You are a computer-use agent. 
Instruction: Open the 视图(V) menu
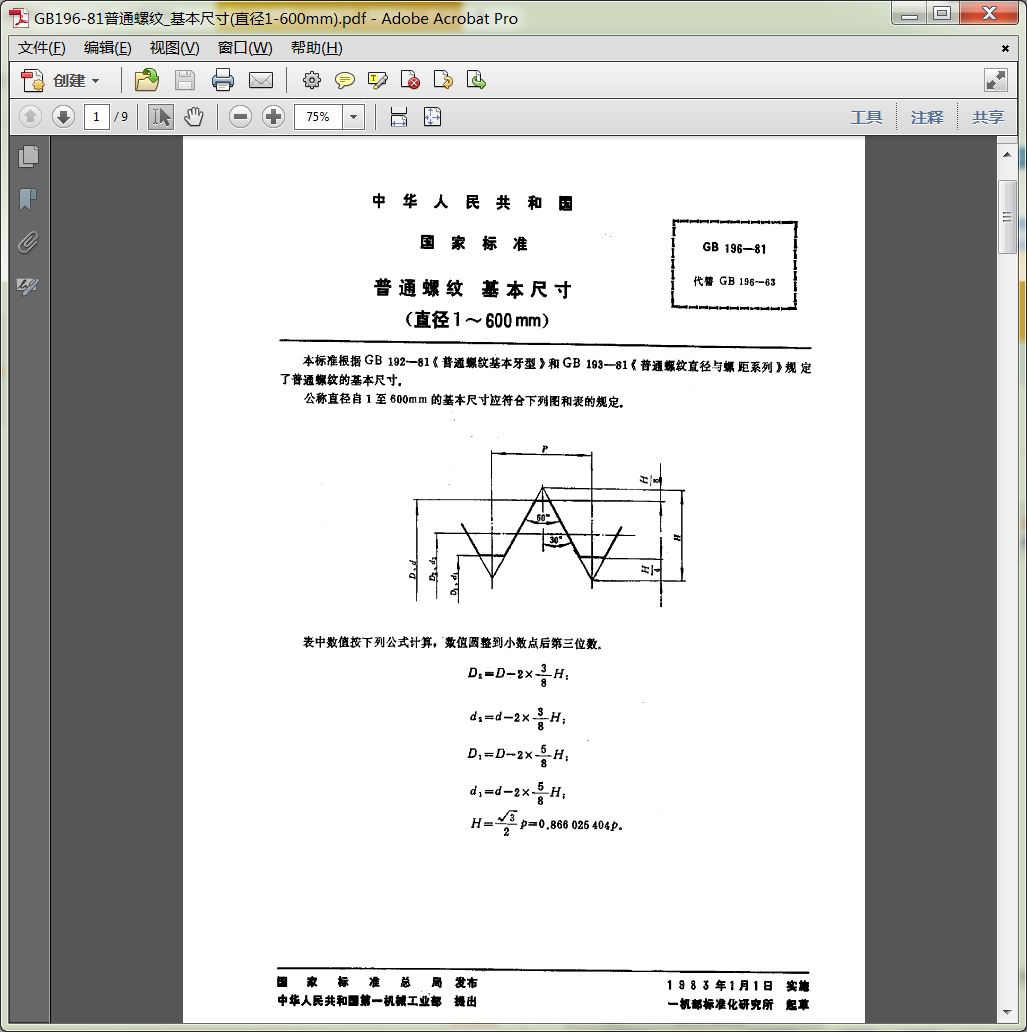[x=174, y=48]
